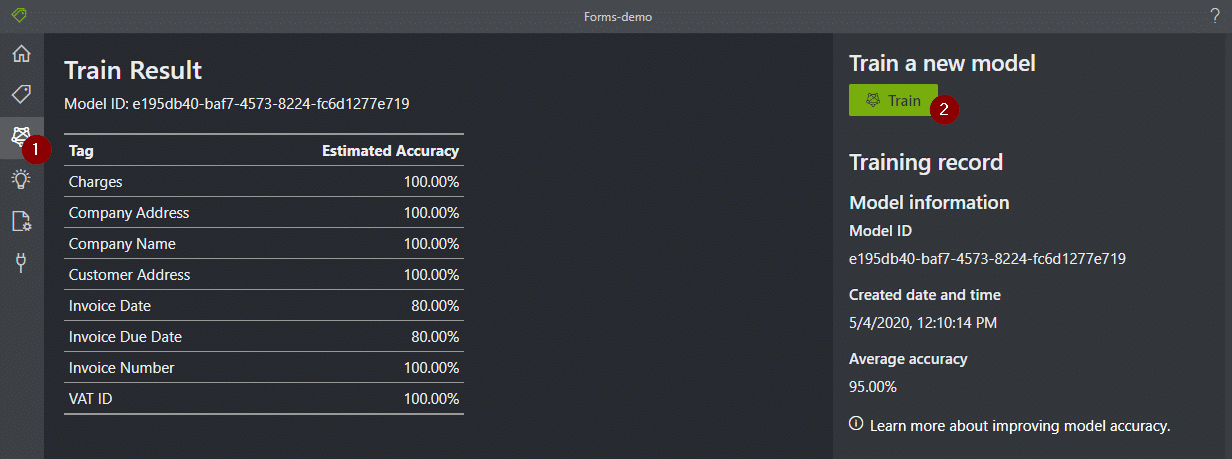The width and height of the screenshot is (1232, 459).
Task: Click the Estimated Accuracy column header
Action: pyautogui.click(x=390, y=151)
